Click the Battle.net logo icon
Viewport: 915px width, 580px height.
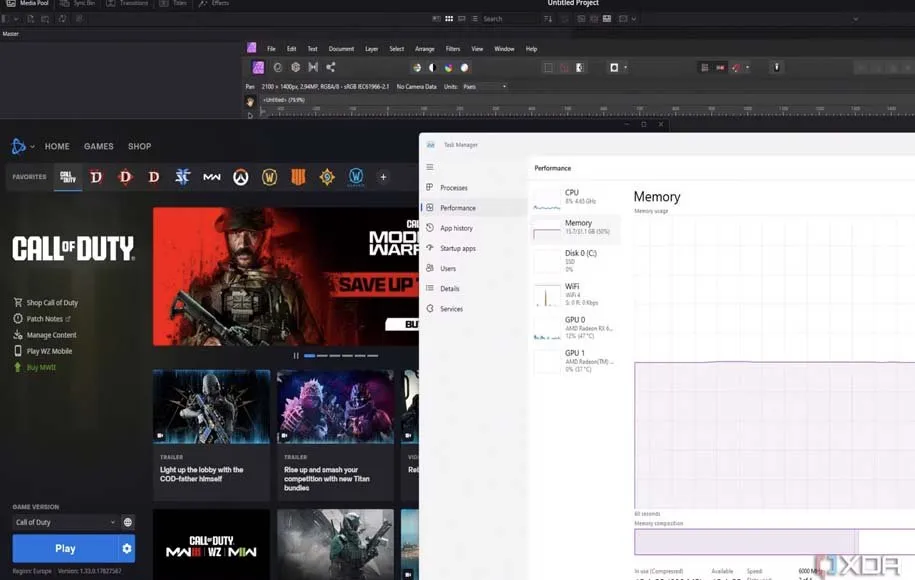point(18,146)
